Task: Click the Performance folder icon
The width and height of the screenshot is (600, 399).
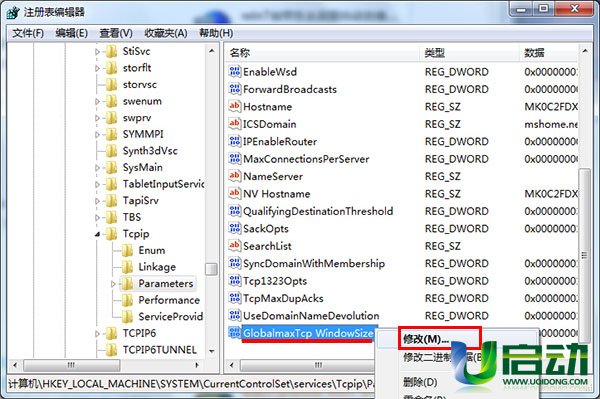Action: coord(127,300)
